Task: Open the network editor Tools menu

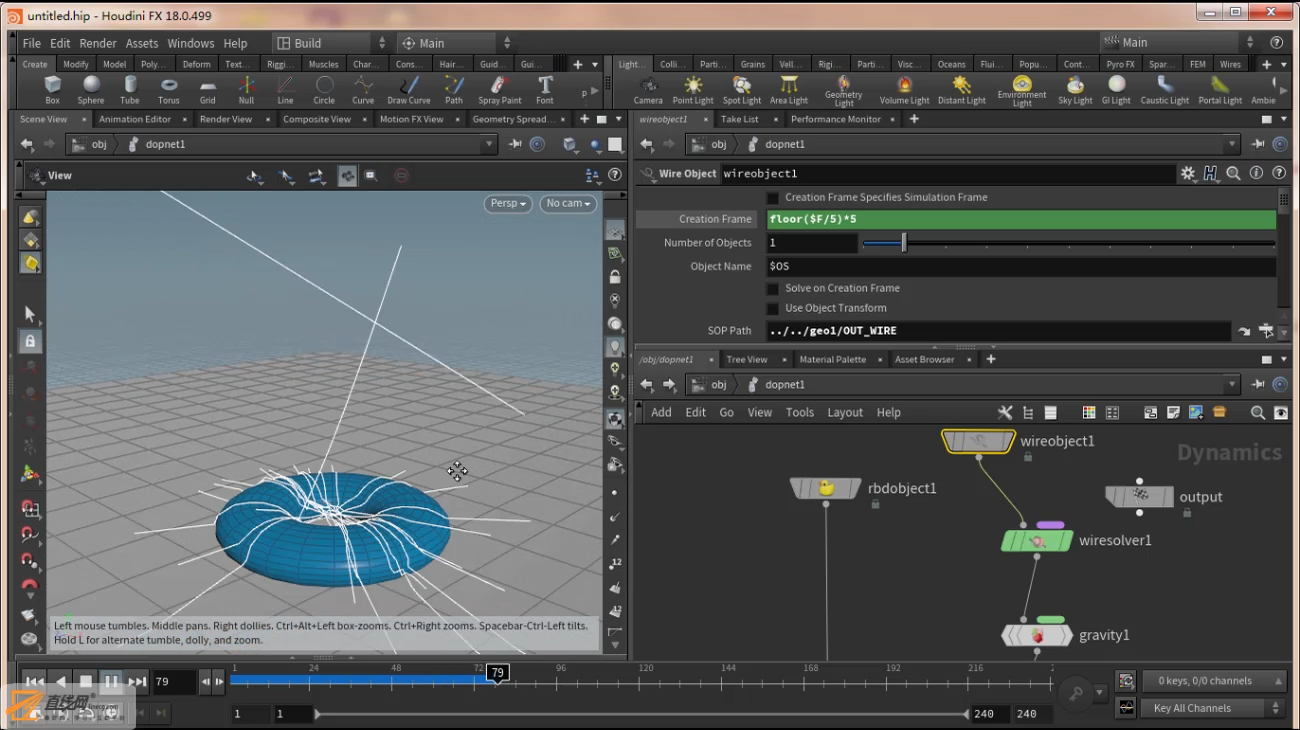Action: tap(800, 412)
